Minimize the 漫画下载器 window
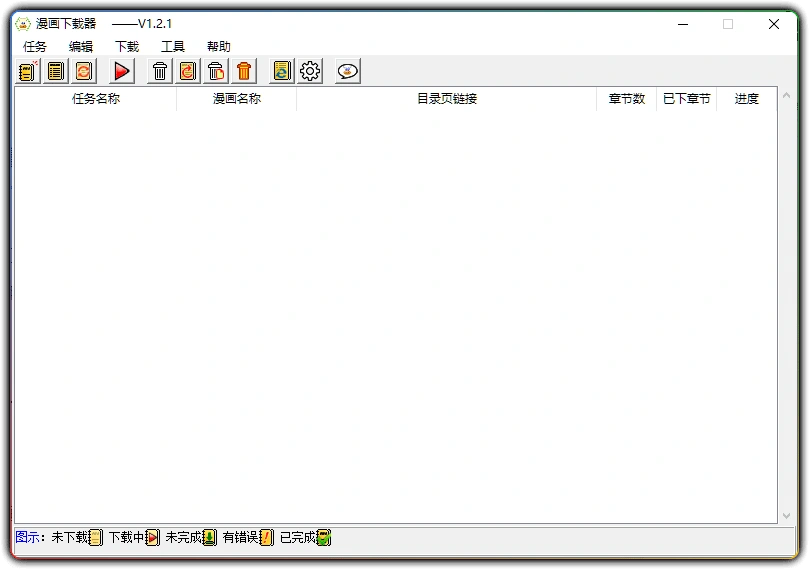The height and width of the screenshot is (569, 809). coord(683,24)
